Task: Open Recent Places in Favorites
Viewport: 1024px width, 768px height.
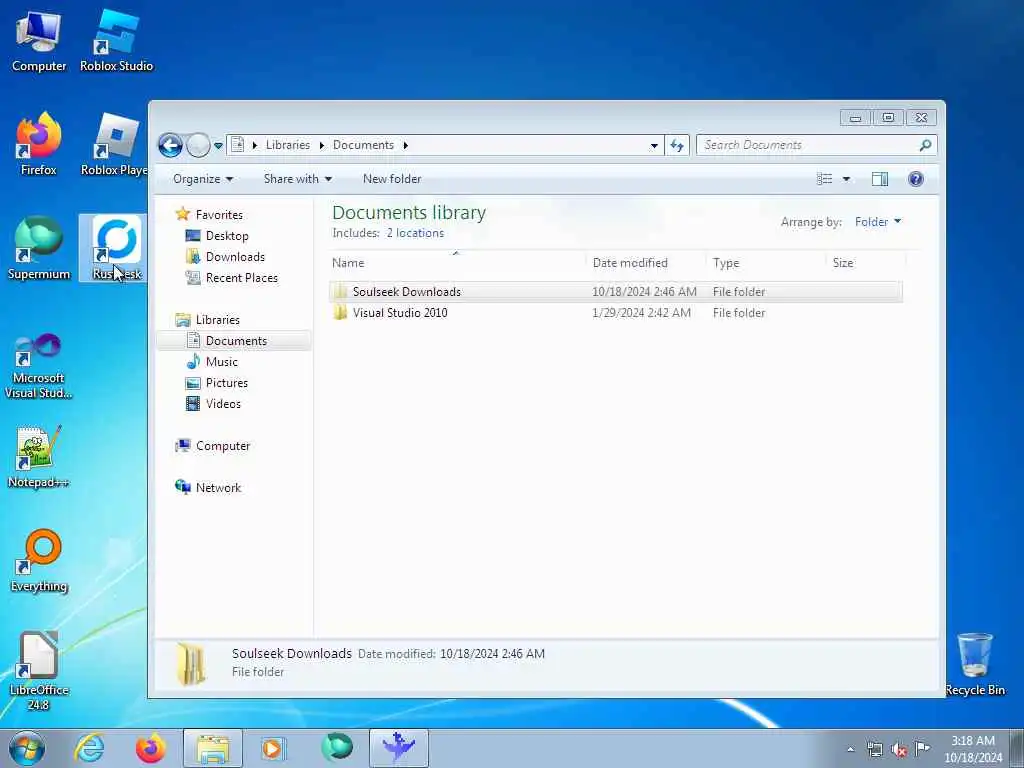Action: pyautogui.click(x=232, y=278)
